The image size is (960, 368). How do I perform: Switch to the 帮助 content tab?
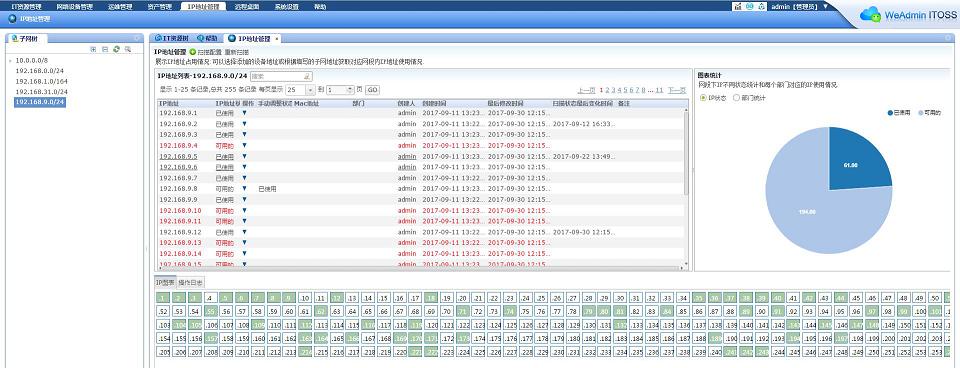[x=207, y=39]
